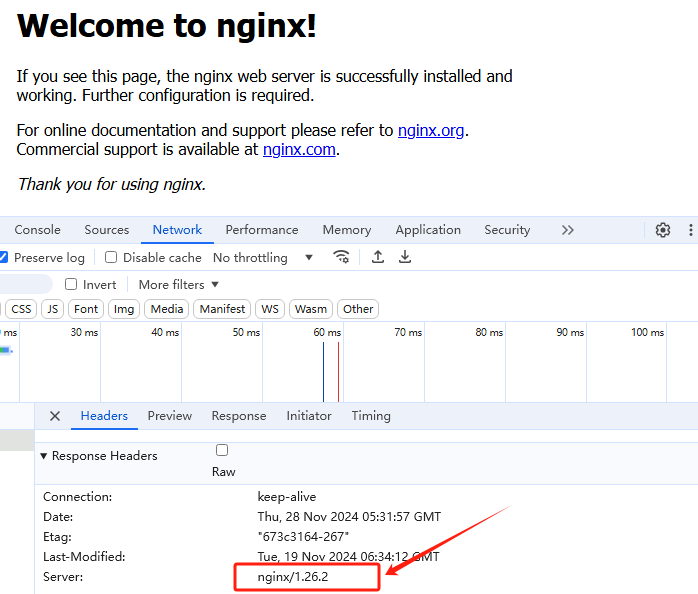Click the Server header value nginx/1.26.2
The image size is (698, 594).
coord(293,577)
